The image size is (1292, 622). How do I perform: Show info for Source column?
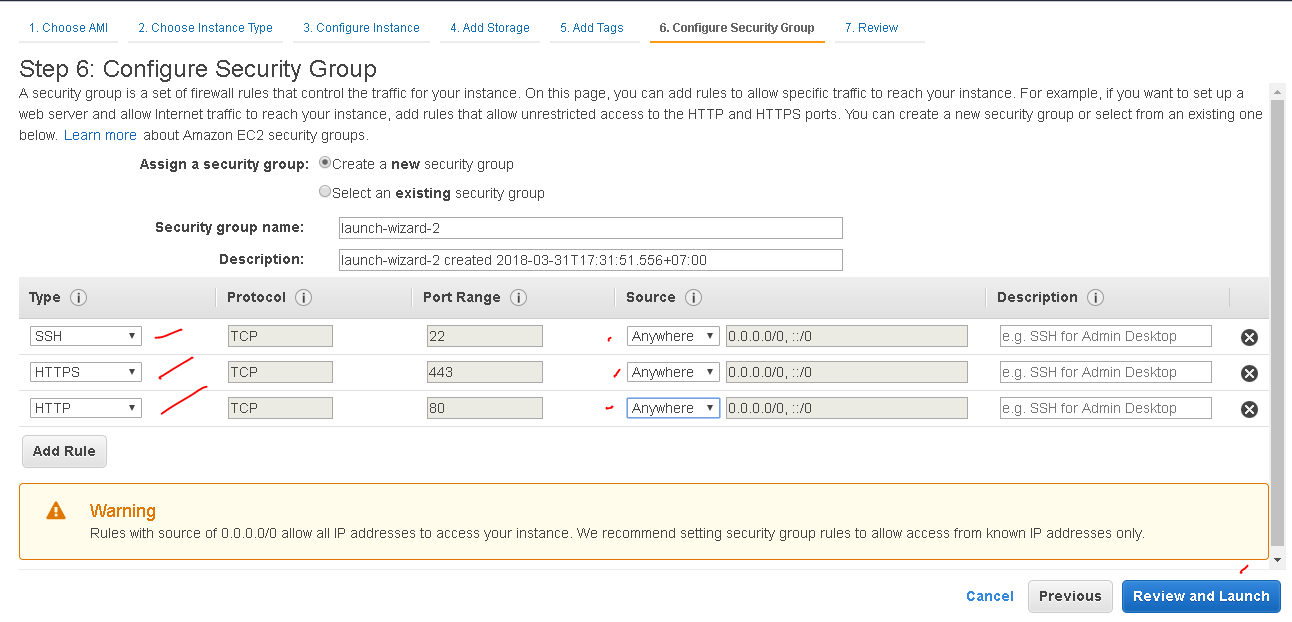pos(693,298)
